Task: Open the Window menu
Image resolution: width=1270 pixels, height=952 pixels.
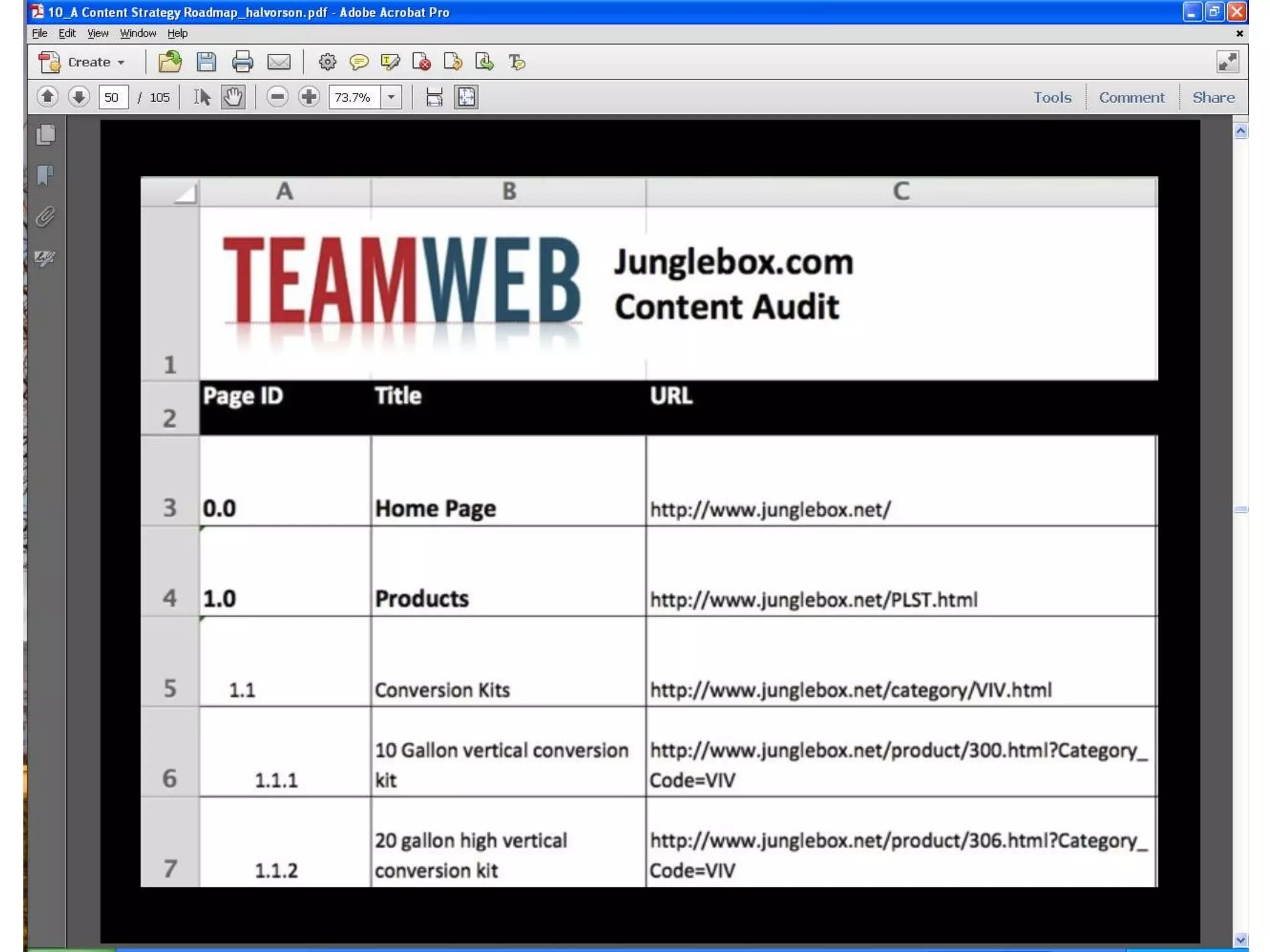Action: 138,33
